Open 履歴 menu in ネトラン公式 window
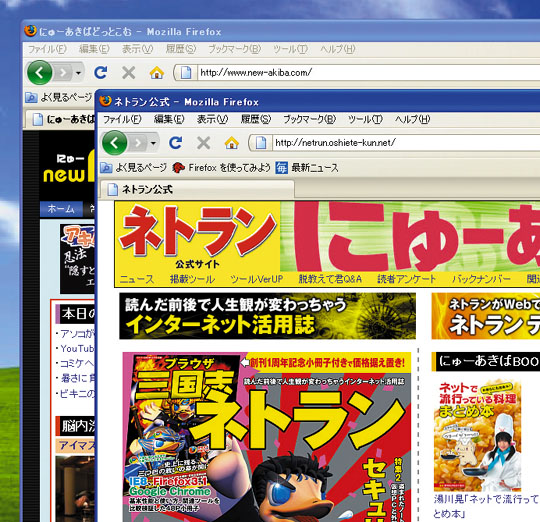The height and width of the screenshot is (522, 540). 256,119
